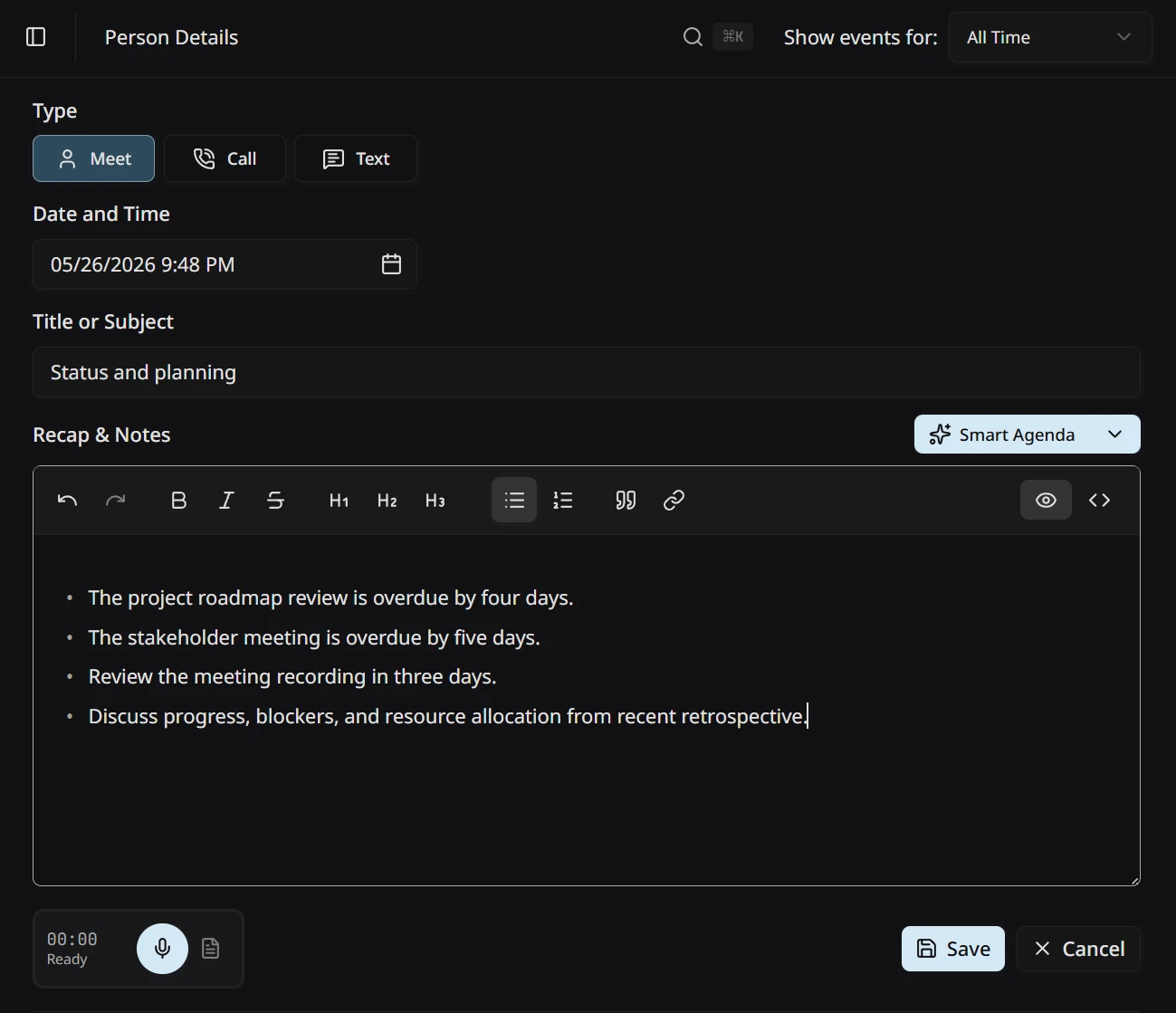This screenshot has height=1013, width=1176.
Task: Open the calendar date picker icon
Action: [x=391, y=264]
